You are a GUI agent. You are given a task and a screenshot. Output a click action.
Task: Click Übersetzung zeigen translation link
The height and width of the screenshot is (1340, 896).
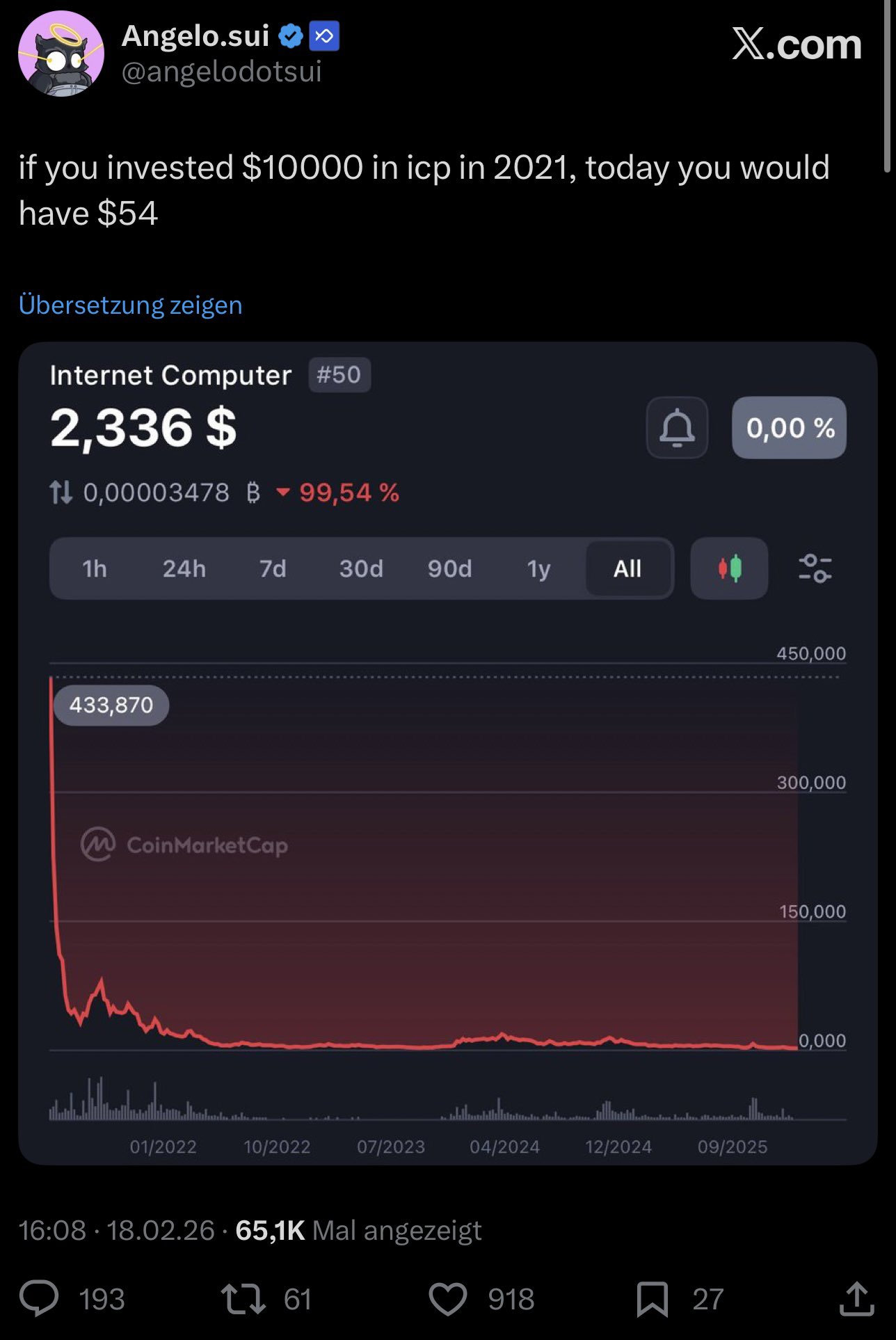point(131,305)
